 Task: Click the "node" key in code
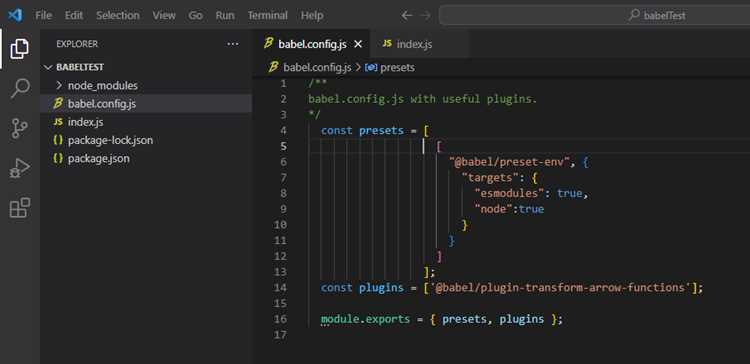pos(493,209)
